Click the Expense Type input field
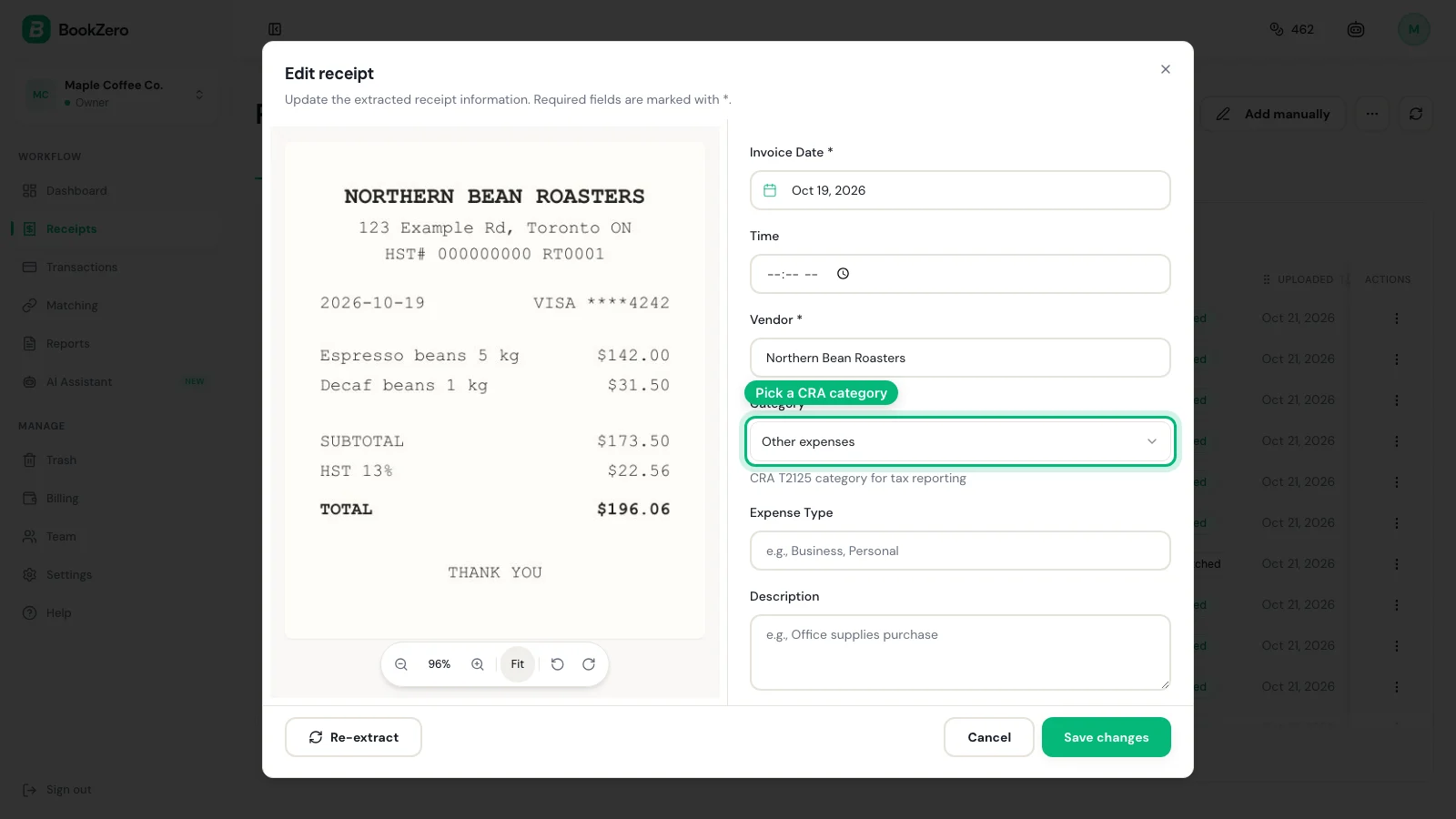The height and width of the screenshot is (819, 1456). [960, 551]
